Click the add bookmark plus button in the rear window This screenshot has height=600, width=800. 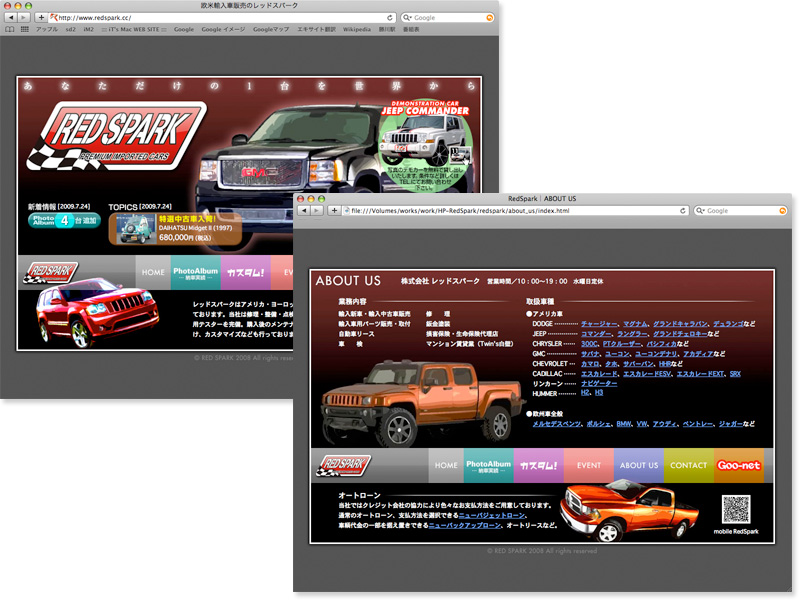40,18
